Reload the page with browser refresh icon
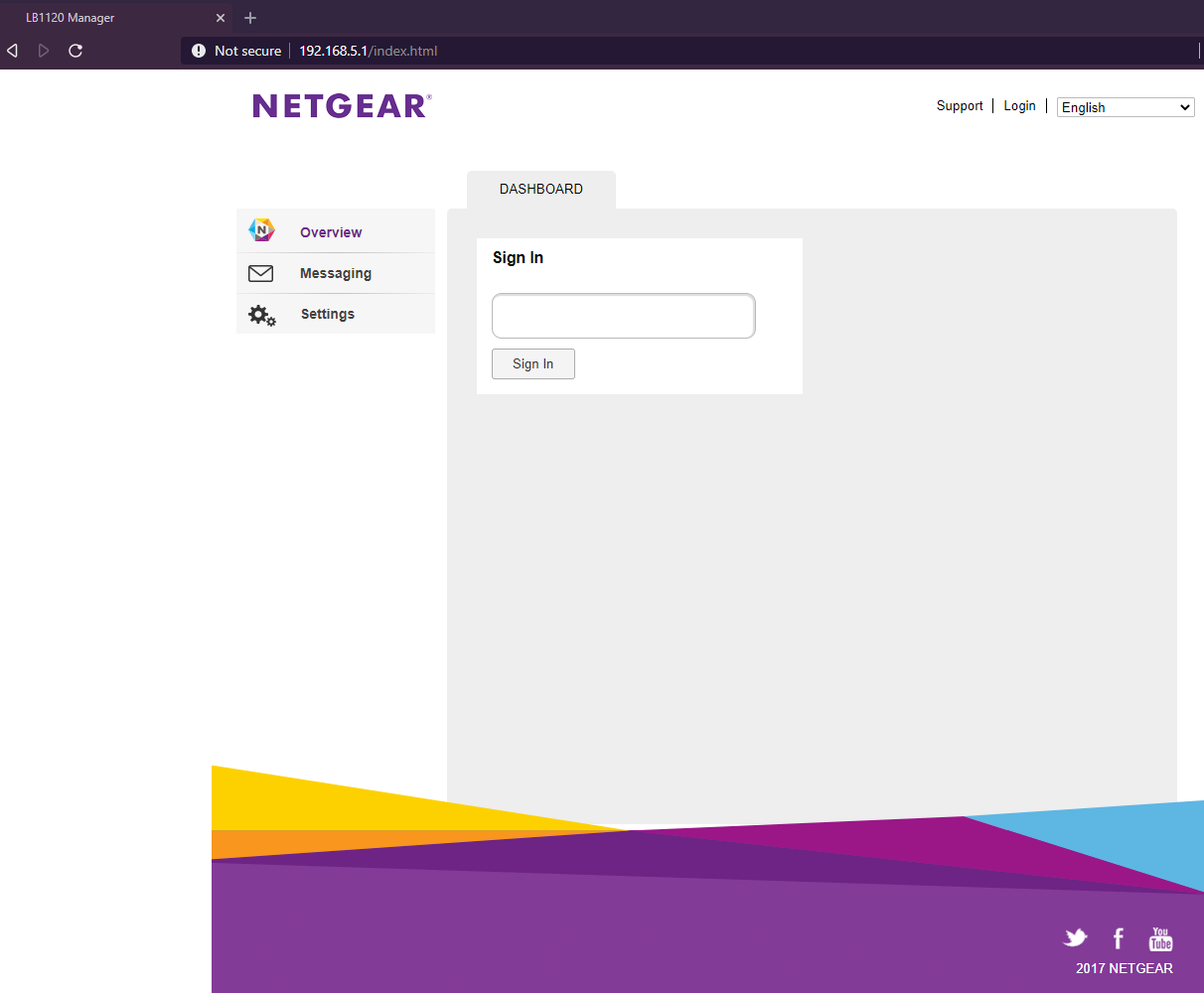Image resolution: width=1204 pixels, height=993 pixels. click(x=75, y=51)
